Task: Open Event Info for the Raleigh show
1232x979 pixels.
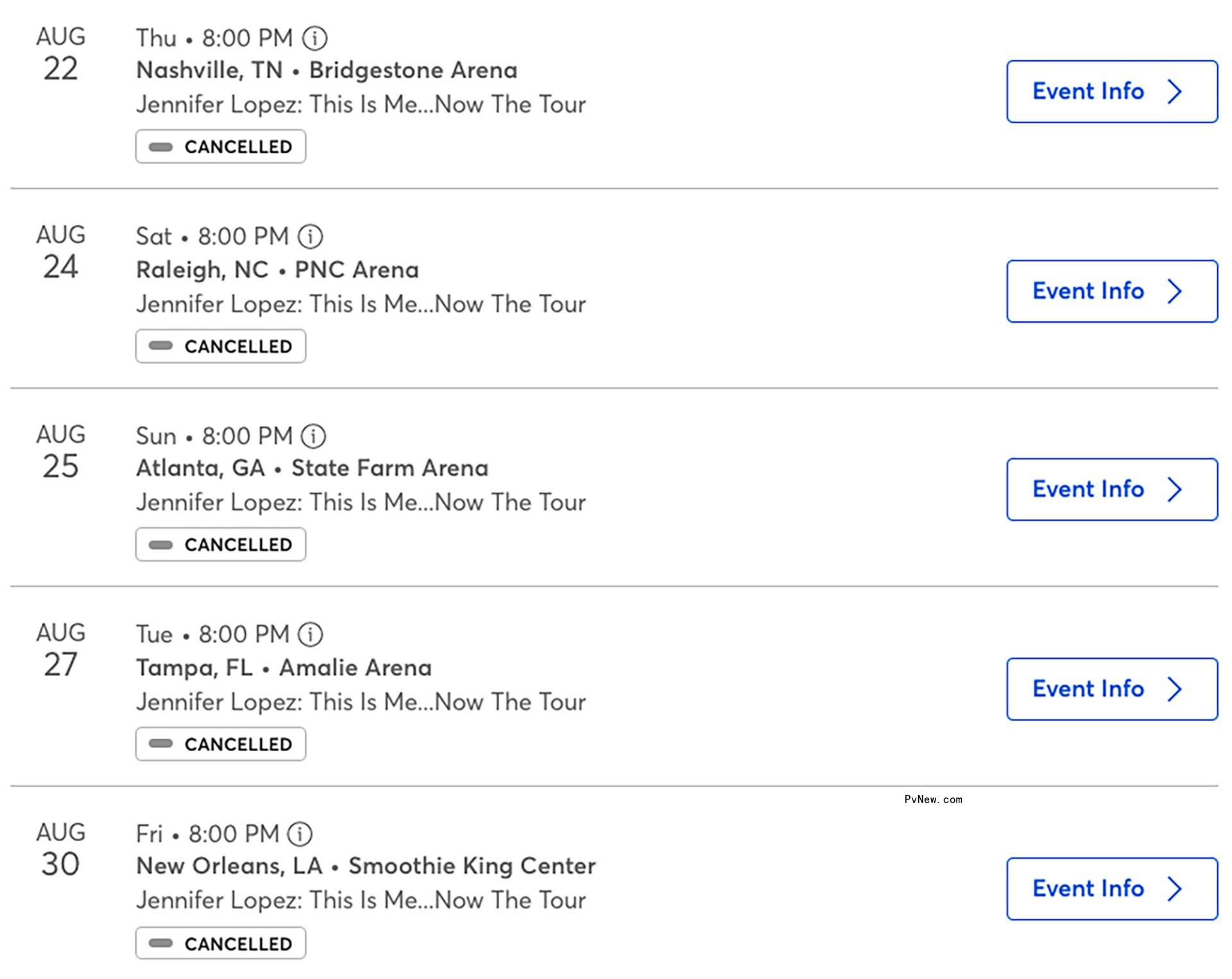Action: 1112,291
